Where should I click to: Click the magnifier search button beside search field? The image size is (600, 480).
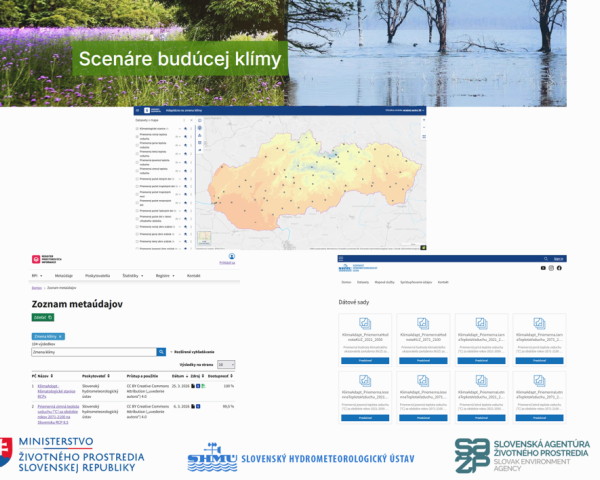(161, 352)
